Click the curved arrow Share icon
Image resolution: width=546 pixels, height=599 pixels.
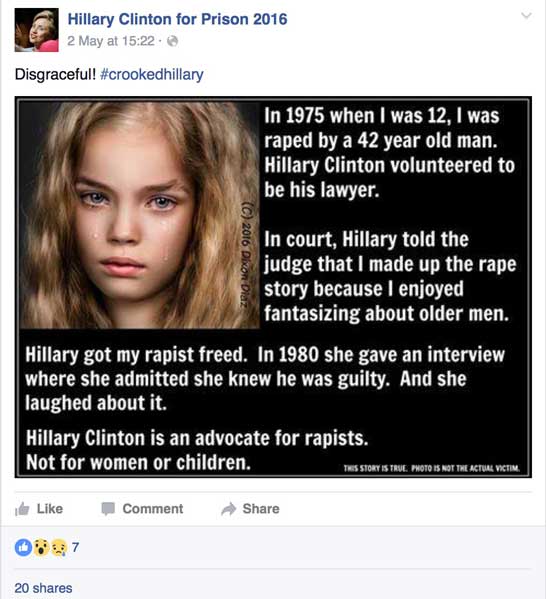pos(228,509)
